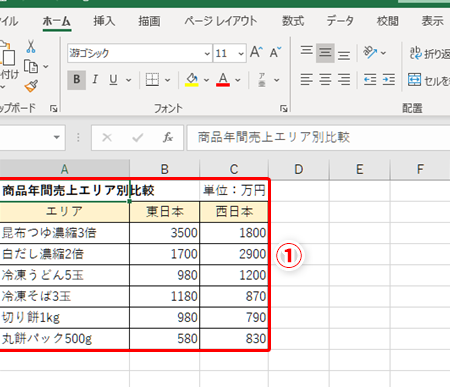The image size is (450, 387).
Task: Expand the phonetic guide dropdown arrow
Action: click(277, 80)
